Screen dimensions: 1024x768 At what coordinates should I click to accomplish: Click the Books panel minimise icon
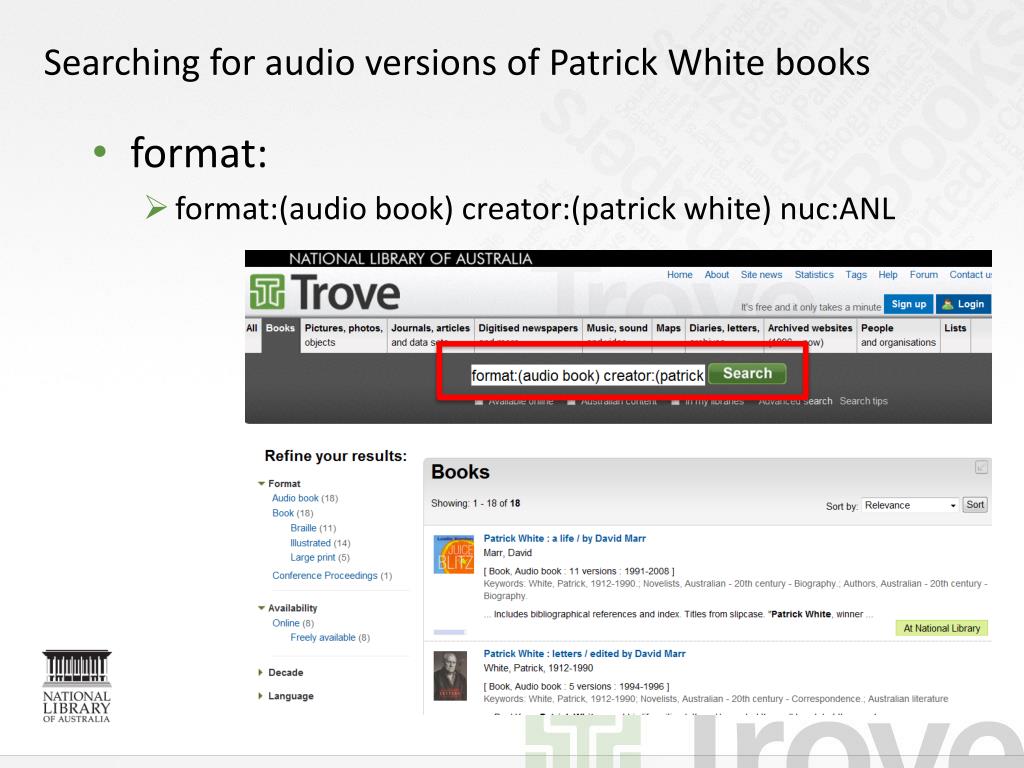(981, 468)
